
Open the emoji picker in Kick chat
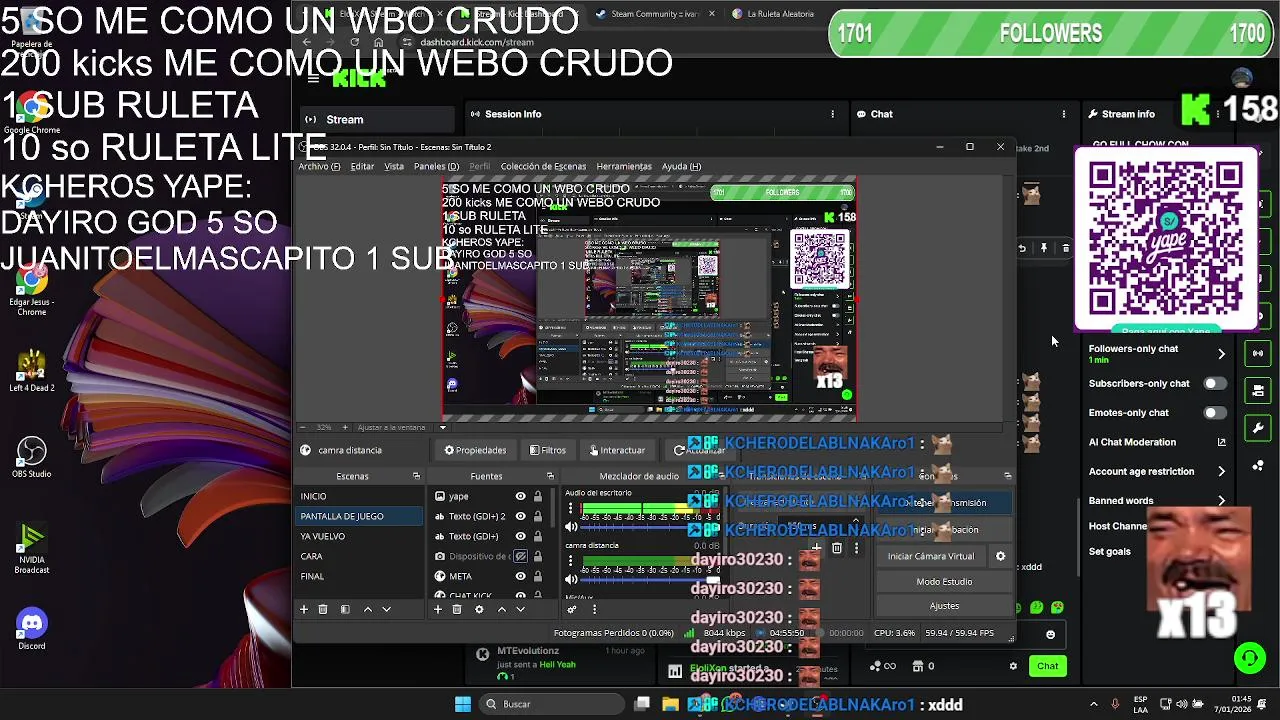click(1050, 634)
